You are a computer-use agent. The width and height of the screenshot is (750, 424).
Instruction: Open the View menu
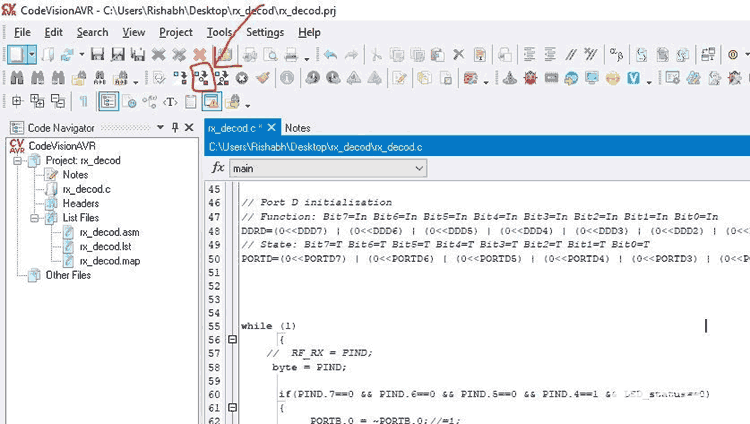[133, 33]
